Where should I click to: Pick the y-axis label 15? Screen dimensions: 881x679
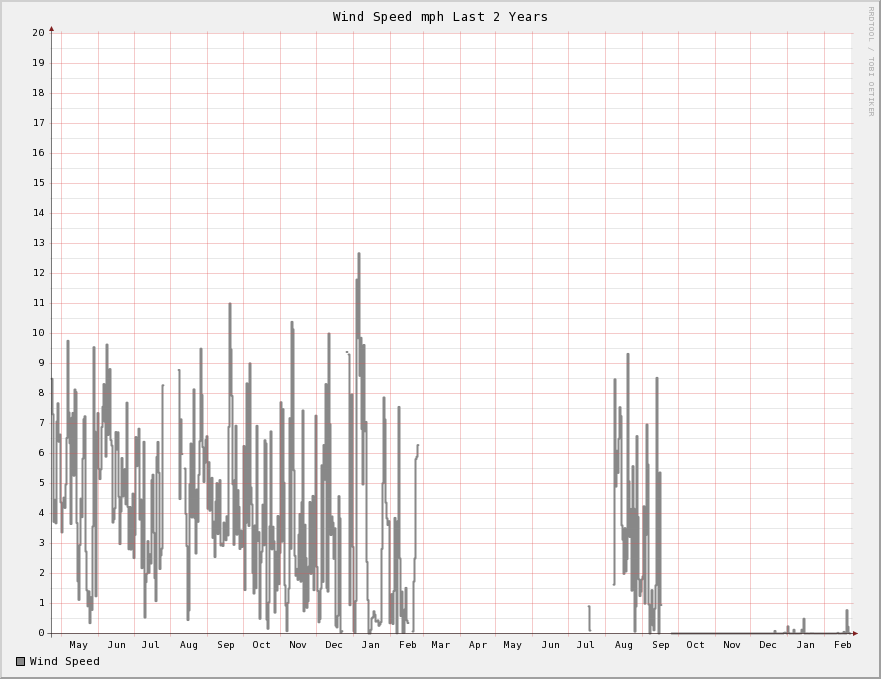pos(38,183)
